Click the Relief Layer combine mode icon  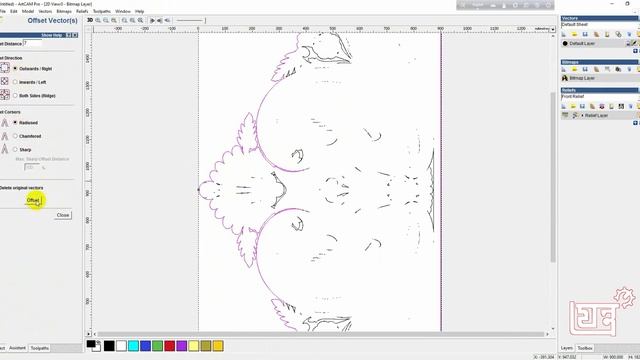point(575,116)
